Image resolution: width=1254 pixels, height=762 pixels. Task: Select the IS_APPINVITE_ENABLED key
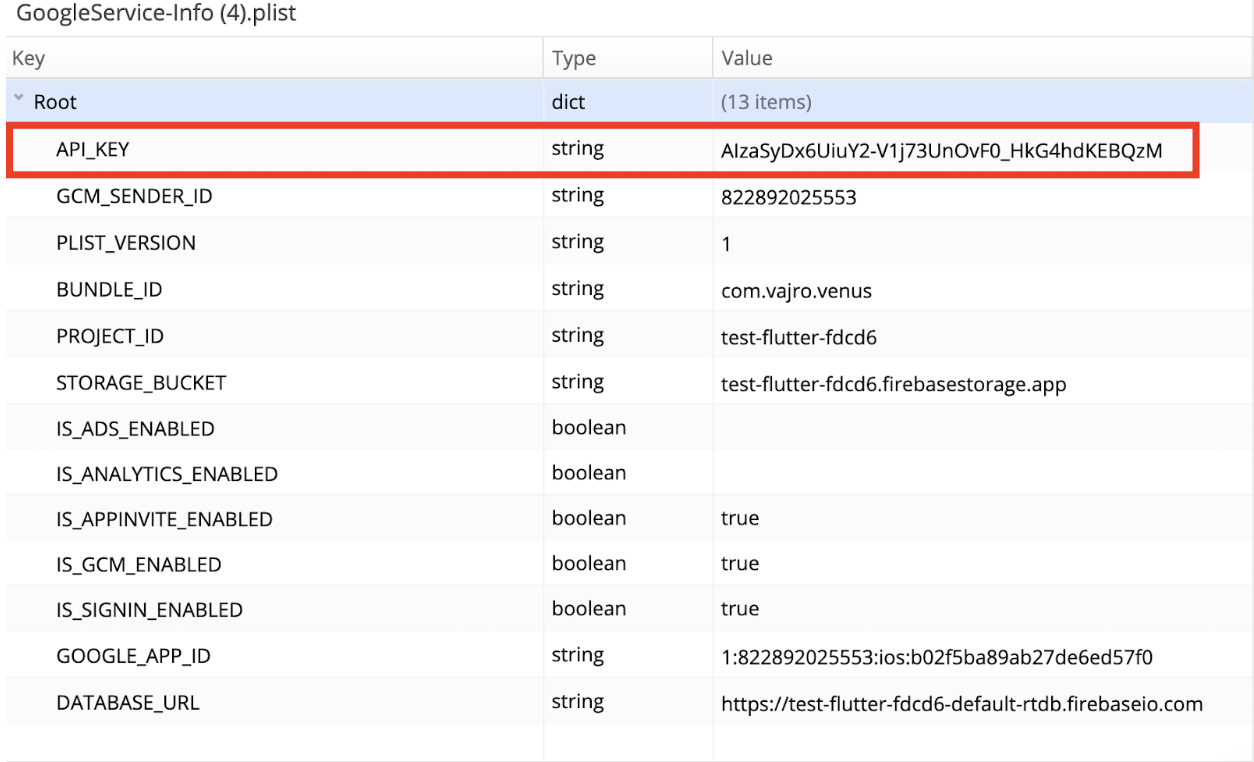(164, 519)
